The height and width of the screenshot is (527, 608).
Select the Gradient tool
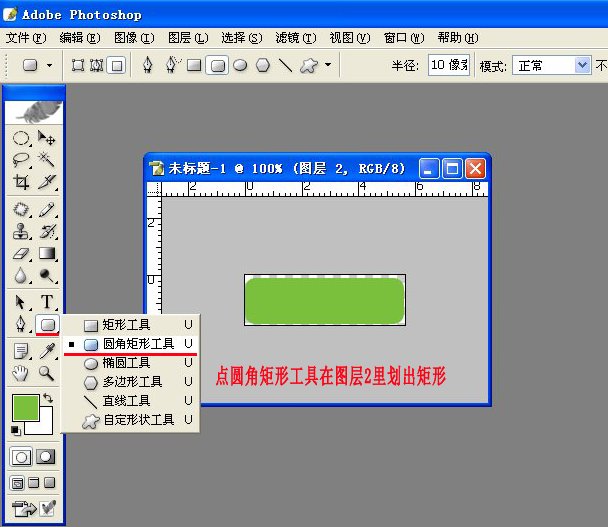[x=47, y=254]
